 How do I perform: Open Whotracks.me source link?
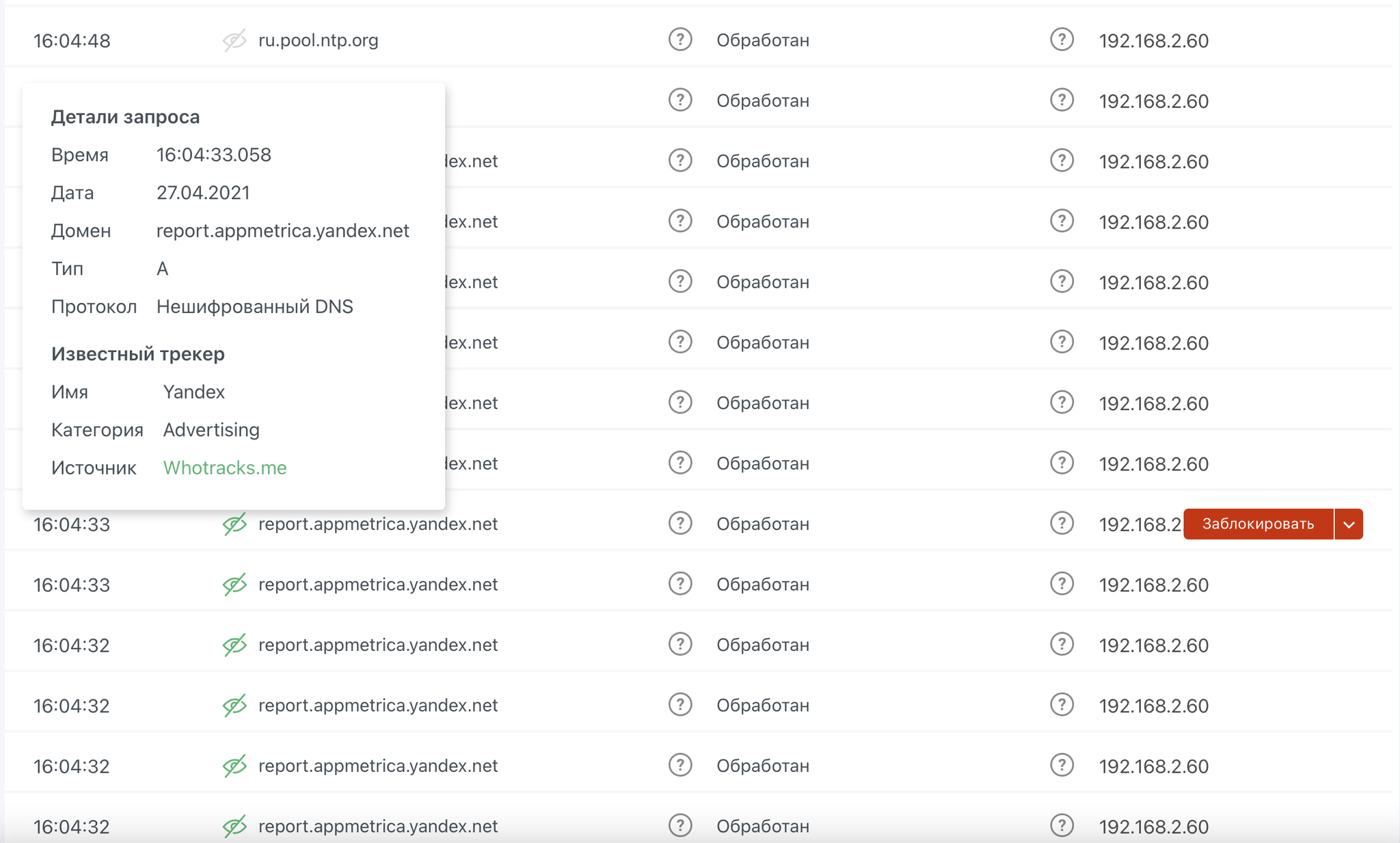point(225,468)
